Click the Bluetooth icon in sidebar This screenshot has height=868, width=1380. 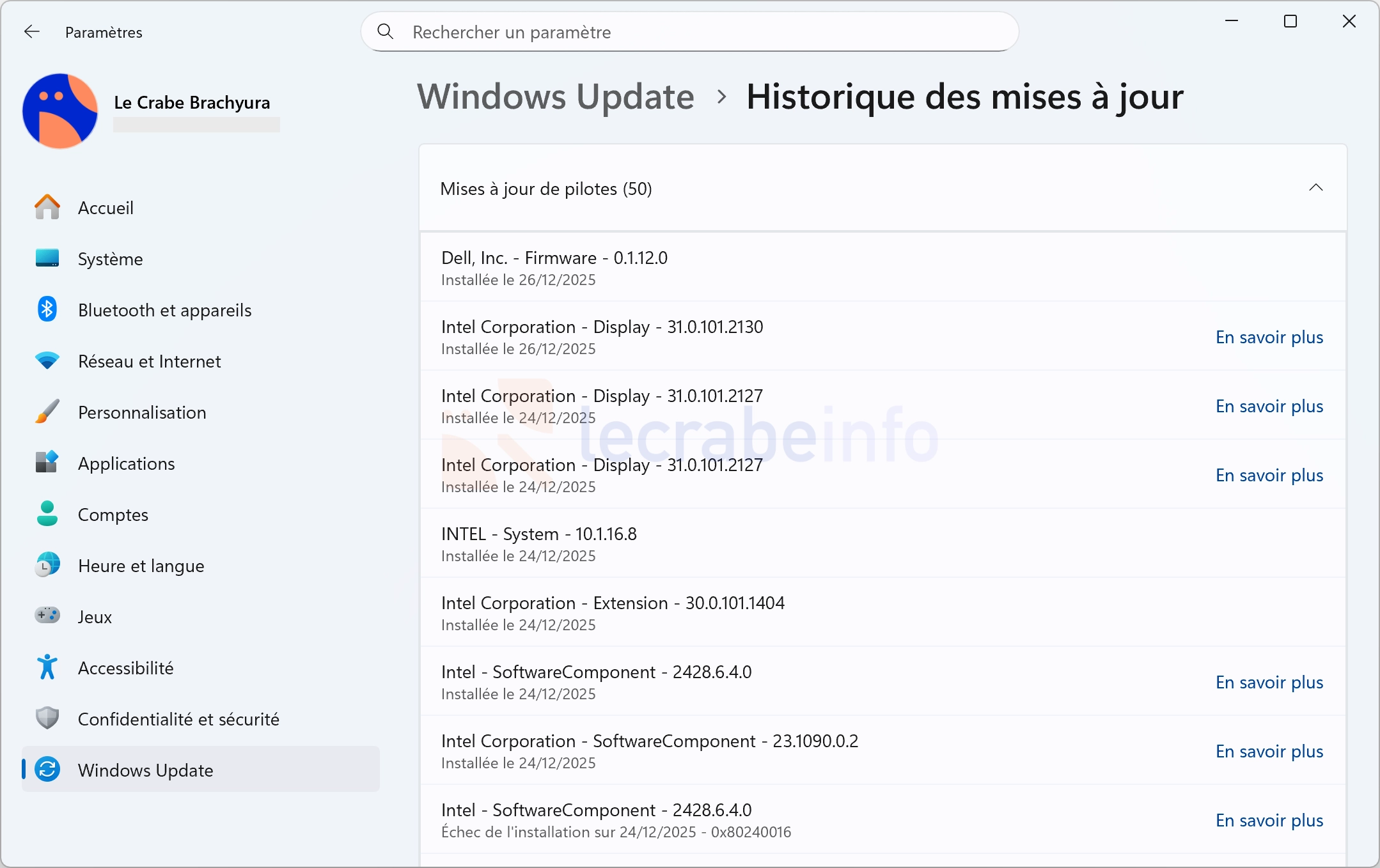(47, 310)
